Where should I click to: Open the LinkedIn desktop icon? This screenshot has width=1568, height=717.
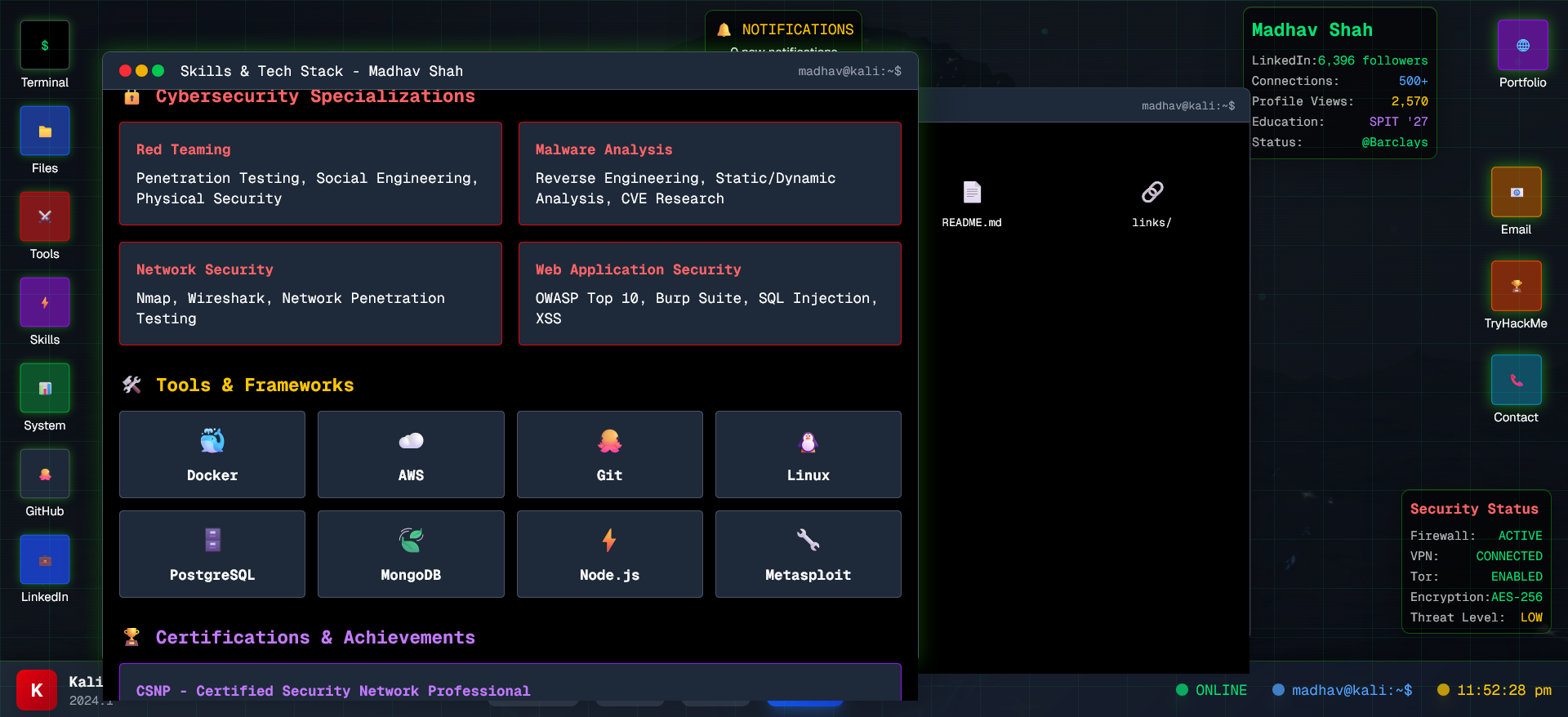tap(45, 559)
